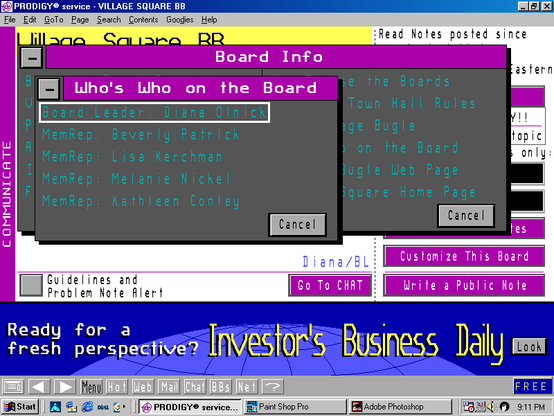
Task: Open the Edit menu
Action: (x=30, y=20)
